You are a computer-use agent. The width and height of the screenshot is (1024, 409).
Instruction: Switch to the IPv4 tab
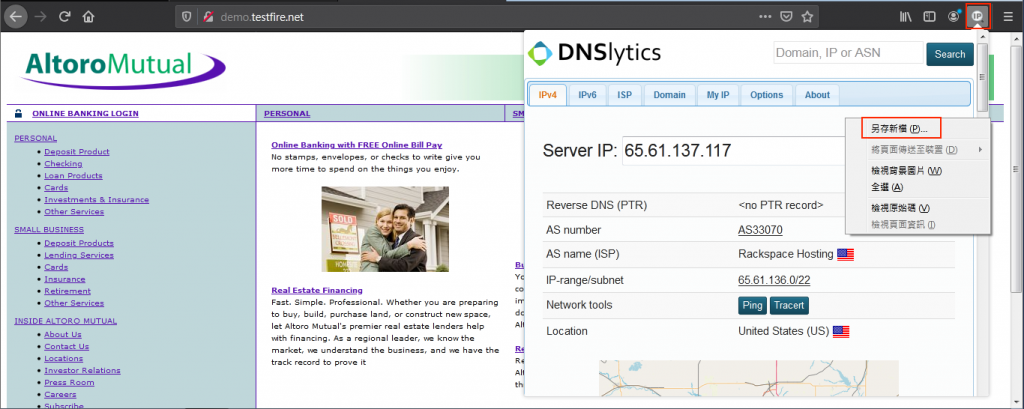547,95
